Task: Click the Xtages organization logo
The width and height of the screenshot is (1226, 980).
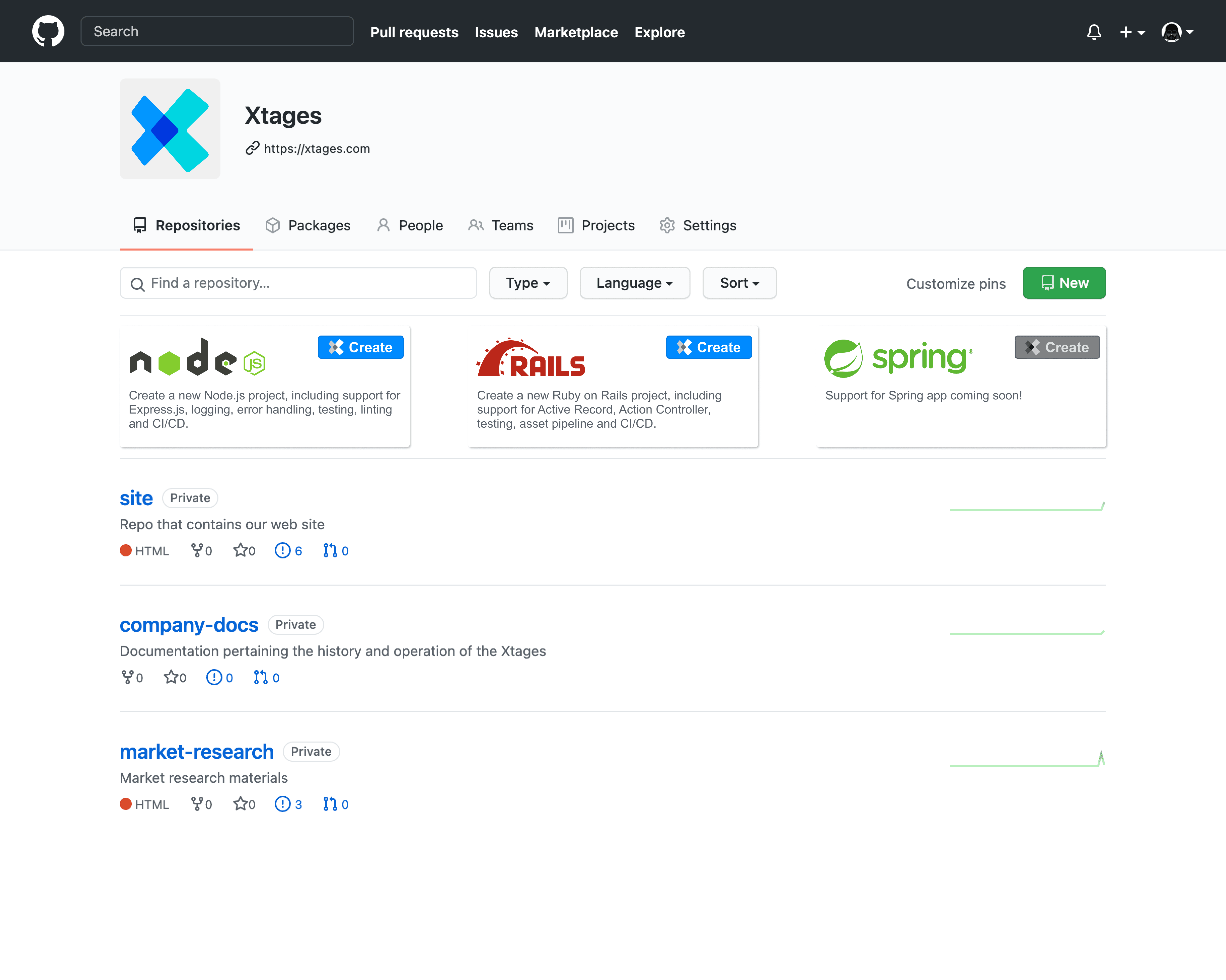Action: [x=170, y=129]
